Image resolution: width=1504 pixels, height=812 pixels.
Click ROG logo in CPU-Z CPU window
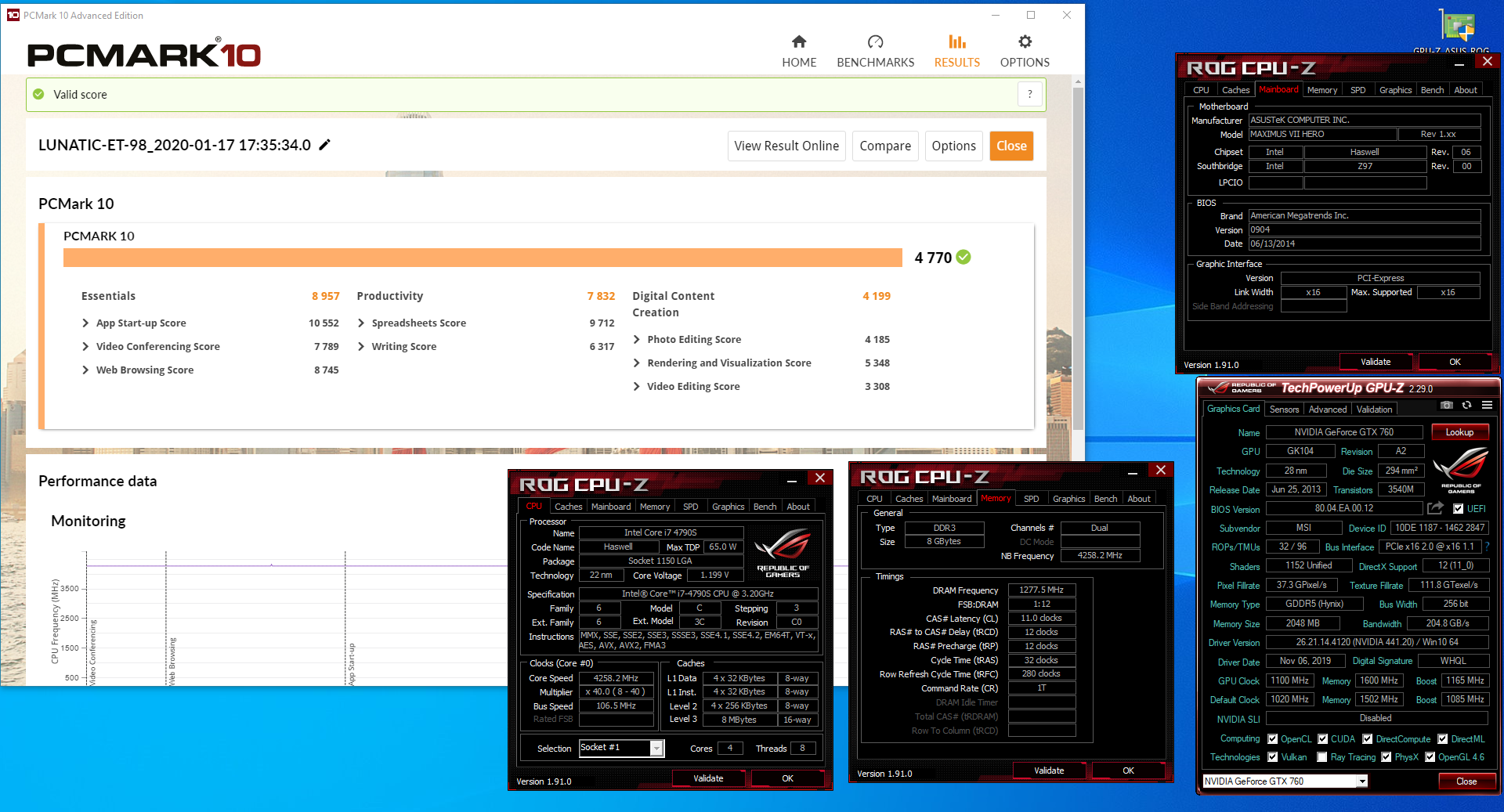pyautogui.click(x=783, y=554)
